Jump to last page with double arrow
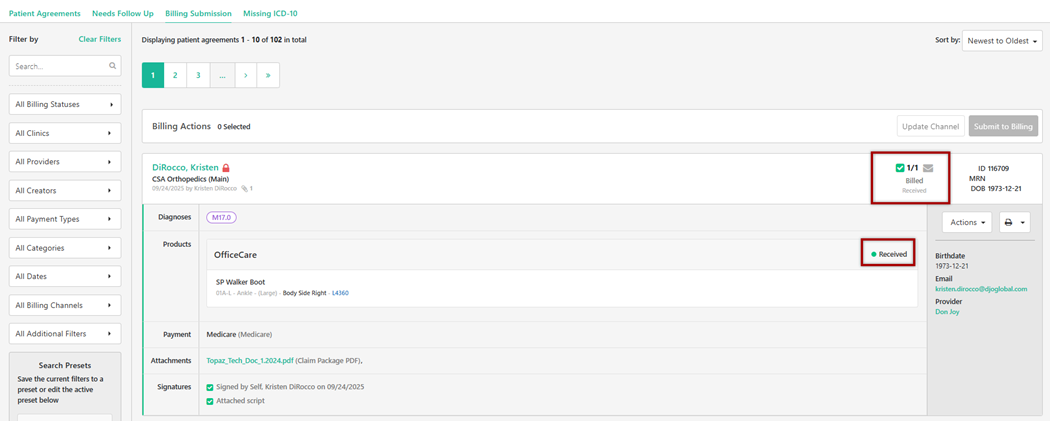Image resolution: width=1050 pixels, height=421 pixels. coord(268,75)
